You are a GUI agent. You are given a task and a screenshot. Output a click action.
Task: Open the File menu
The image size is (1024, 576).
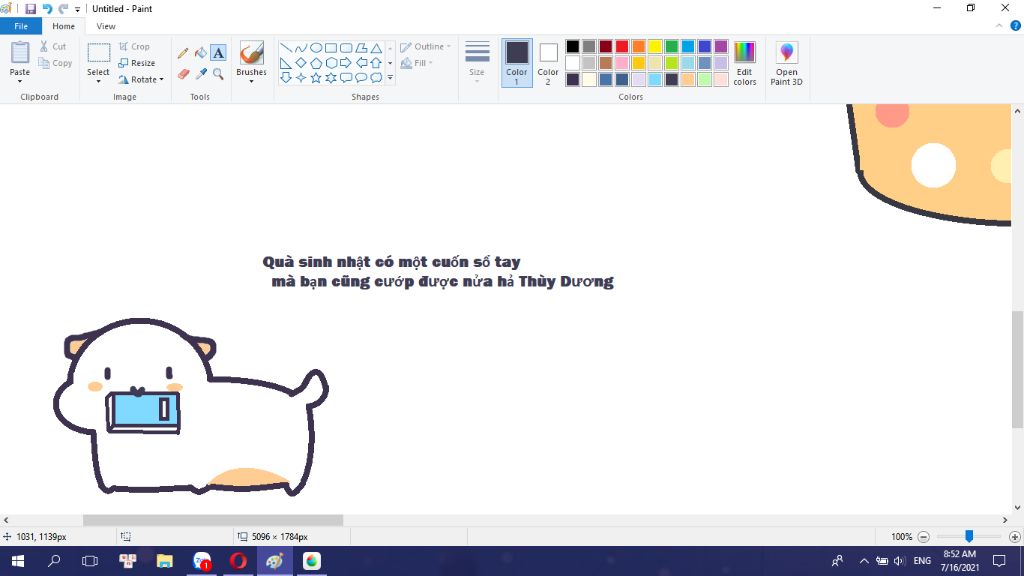pos(21,26)
